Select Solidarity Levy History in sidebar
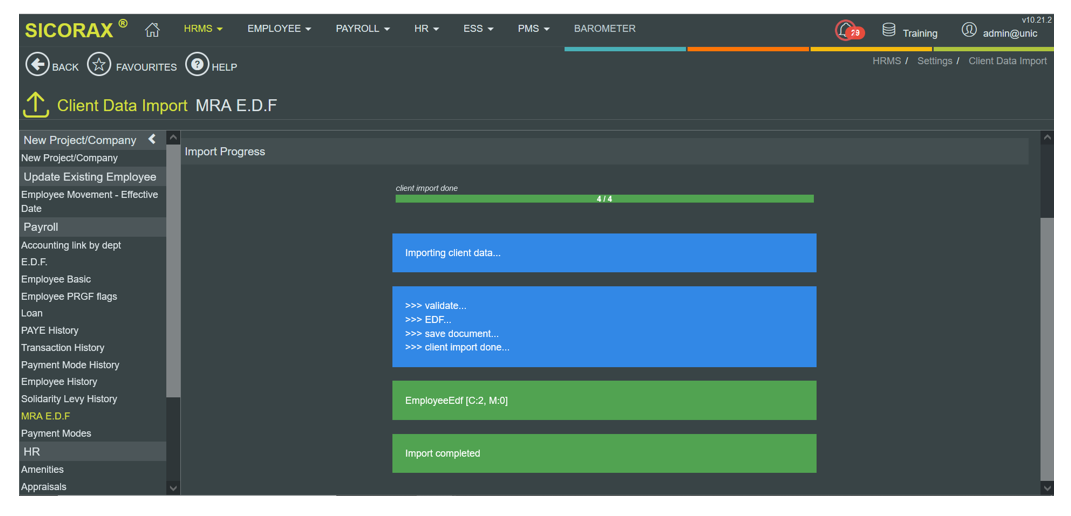 (69, 399)
